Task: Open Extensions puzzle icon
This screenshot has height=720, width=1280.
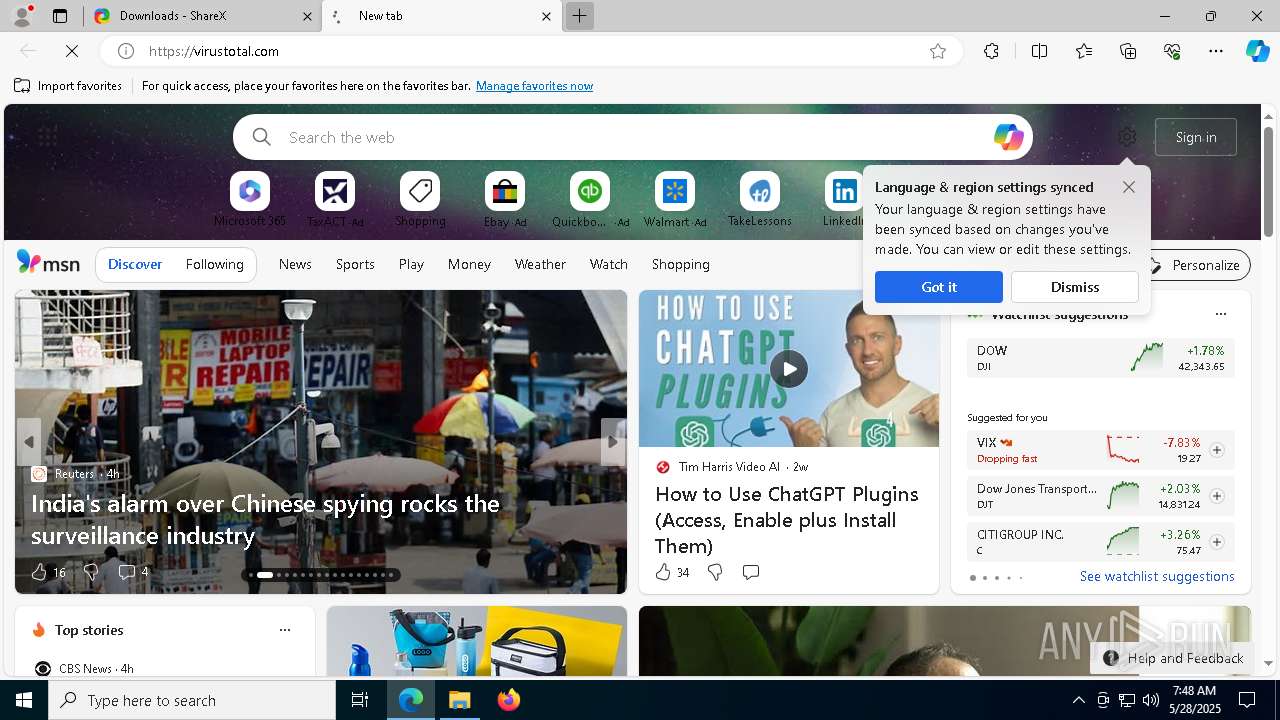Action: (991, 51)
